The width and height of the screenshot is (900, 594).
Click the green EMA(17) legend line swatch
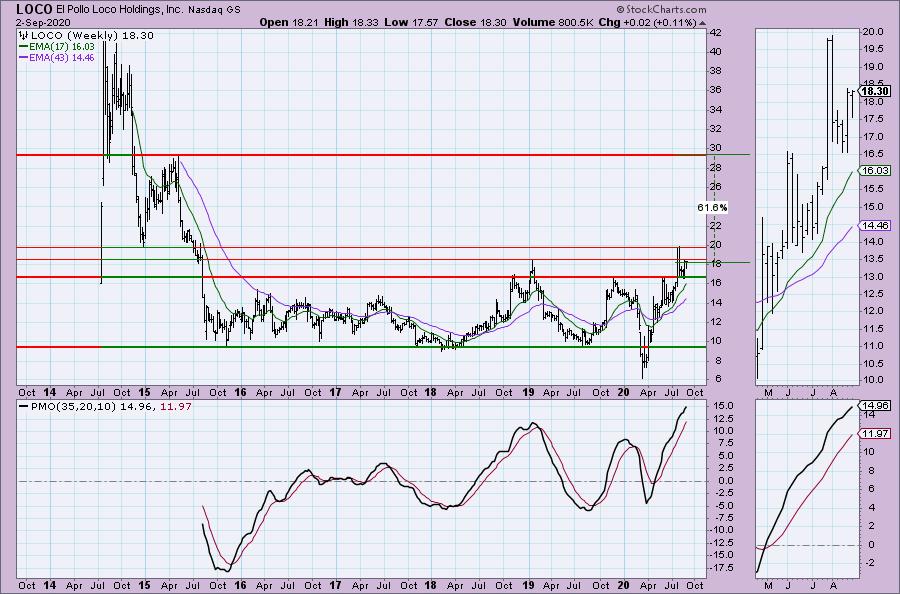(x=24, y=46)
